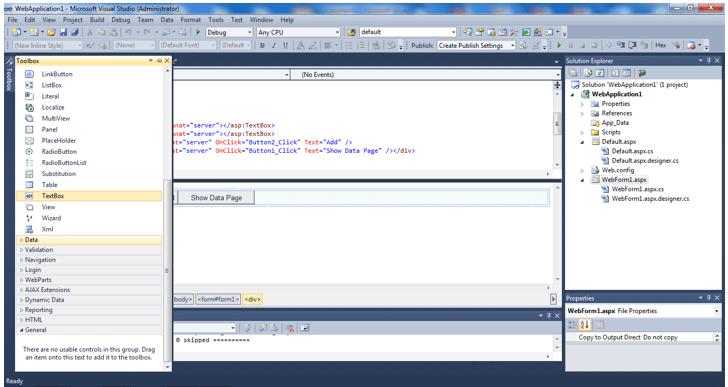The height and width of the screenshot is (387, 728).
Task: Select the RadioButton control in Toolbox
Action: [89, 152]
